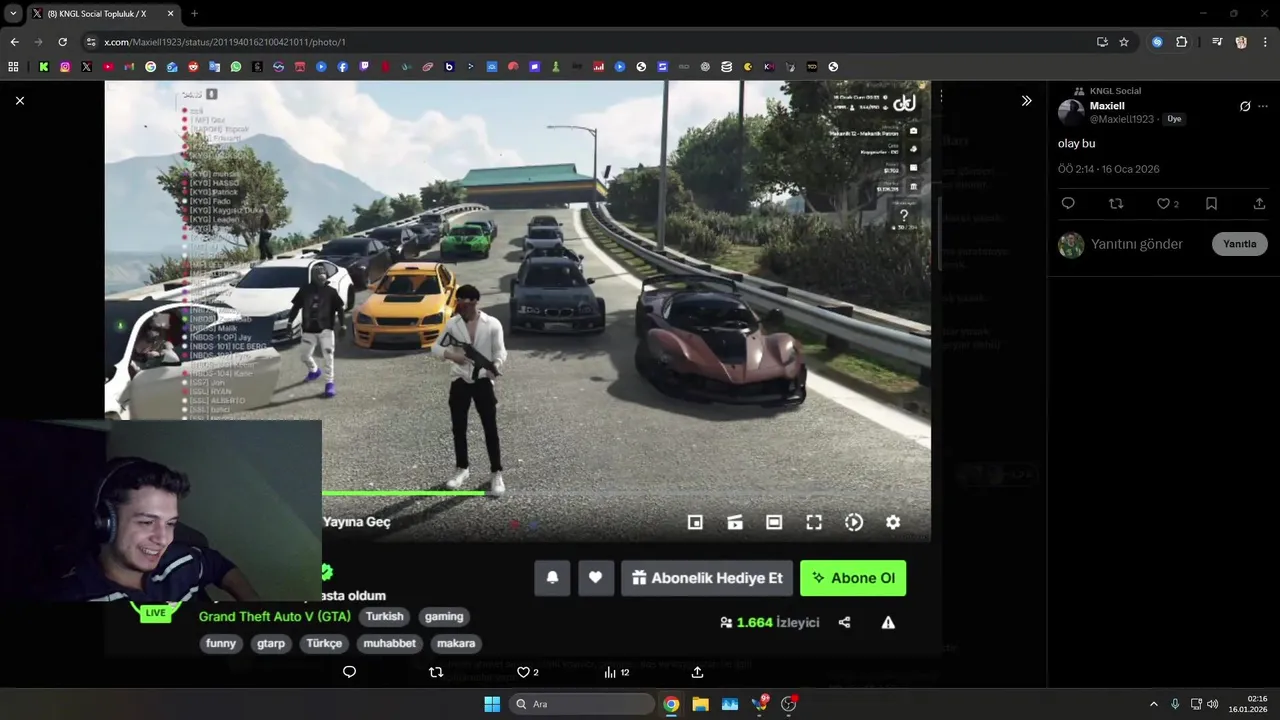Expand the system tray hidden icons

click(x=1153, y=704)
